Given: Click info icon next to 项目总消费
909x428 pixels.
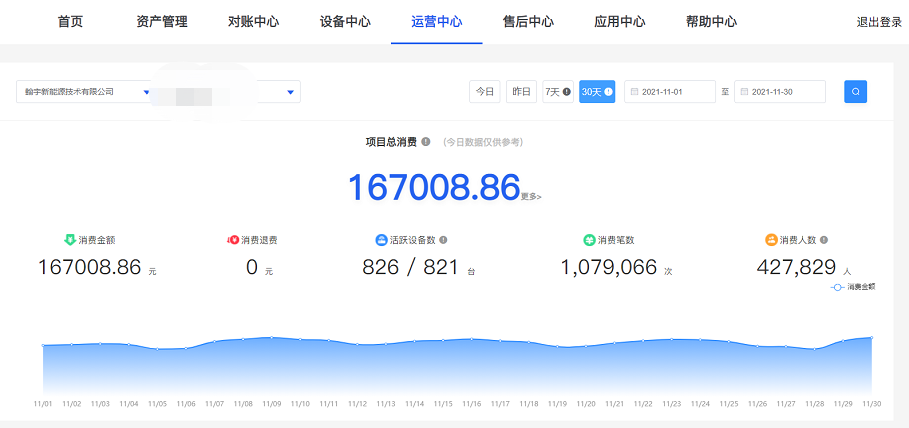Looking at the screenshot, I should click(426, 142).
